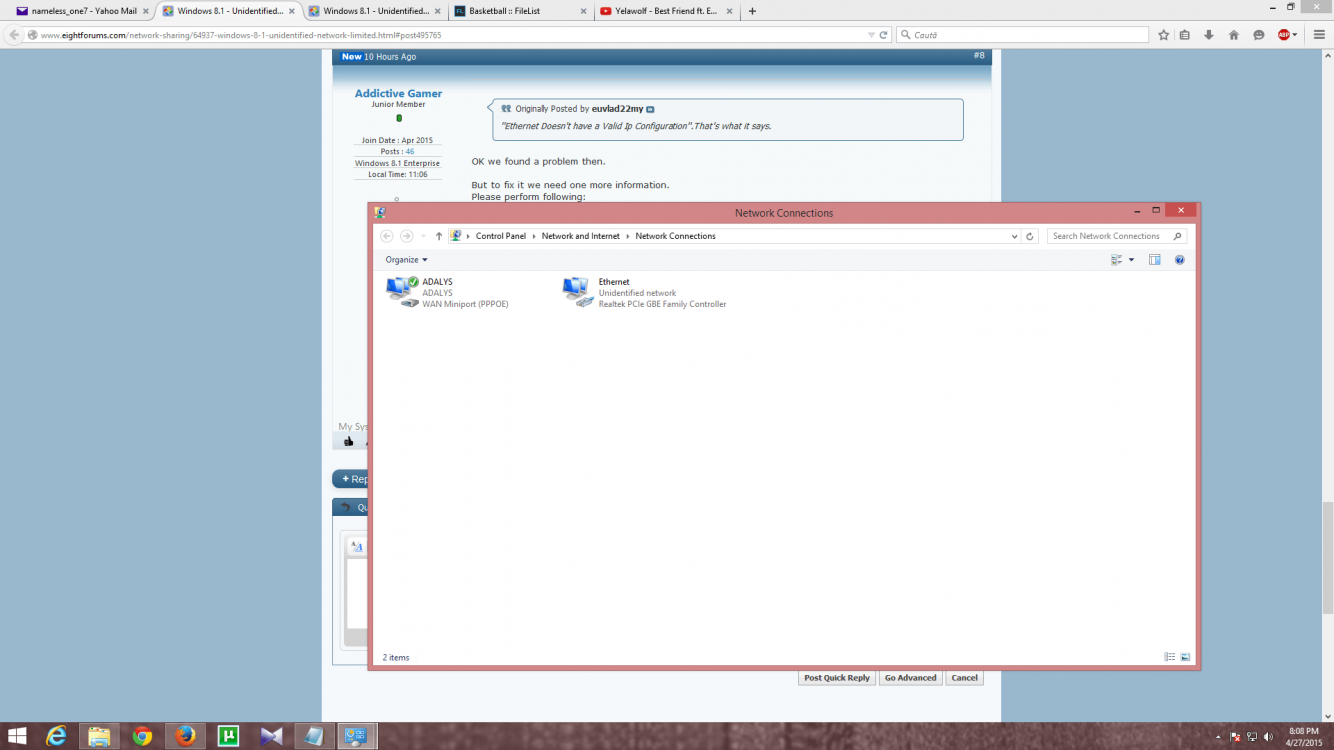Switch to large icons view in status bar
The height and width of the screenshot is (750, 1334).
point(1185,657)
